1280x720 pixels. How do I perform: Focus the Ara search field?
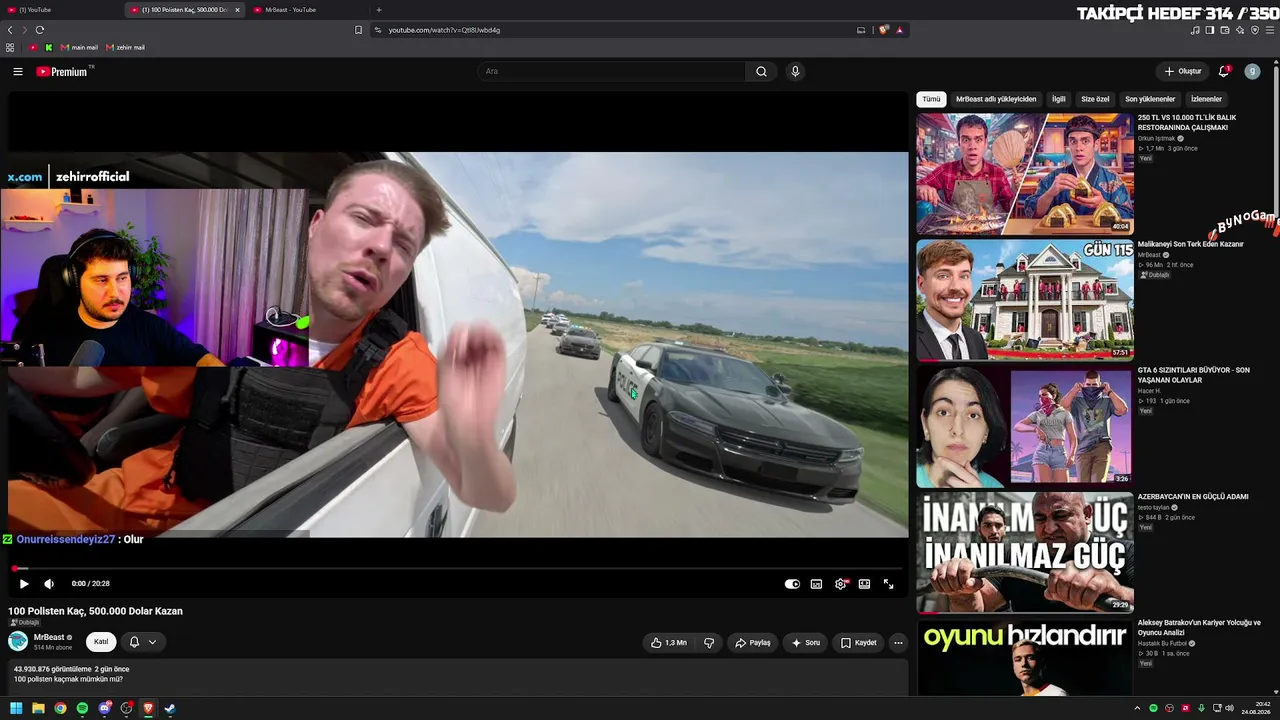(x=612, y=72)
